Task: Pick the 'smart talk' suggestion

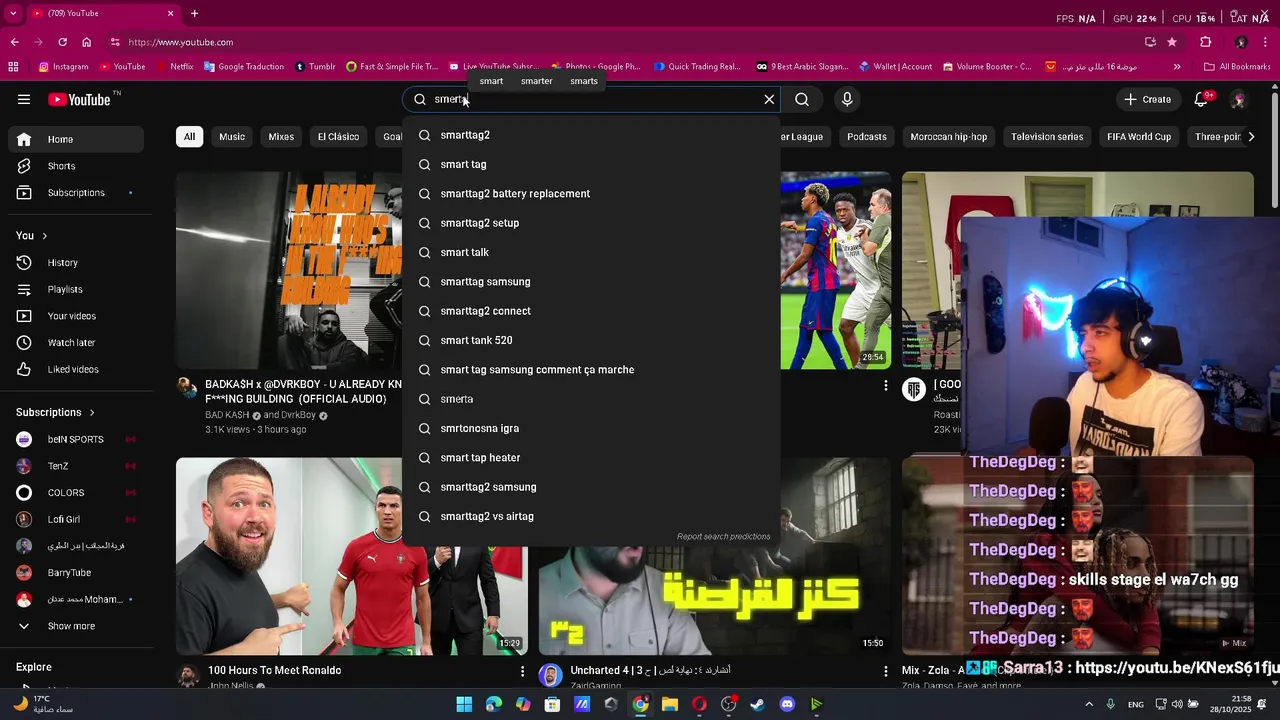Action: (x=591, y=252)
